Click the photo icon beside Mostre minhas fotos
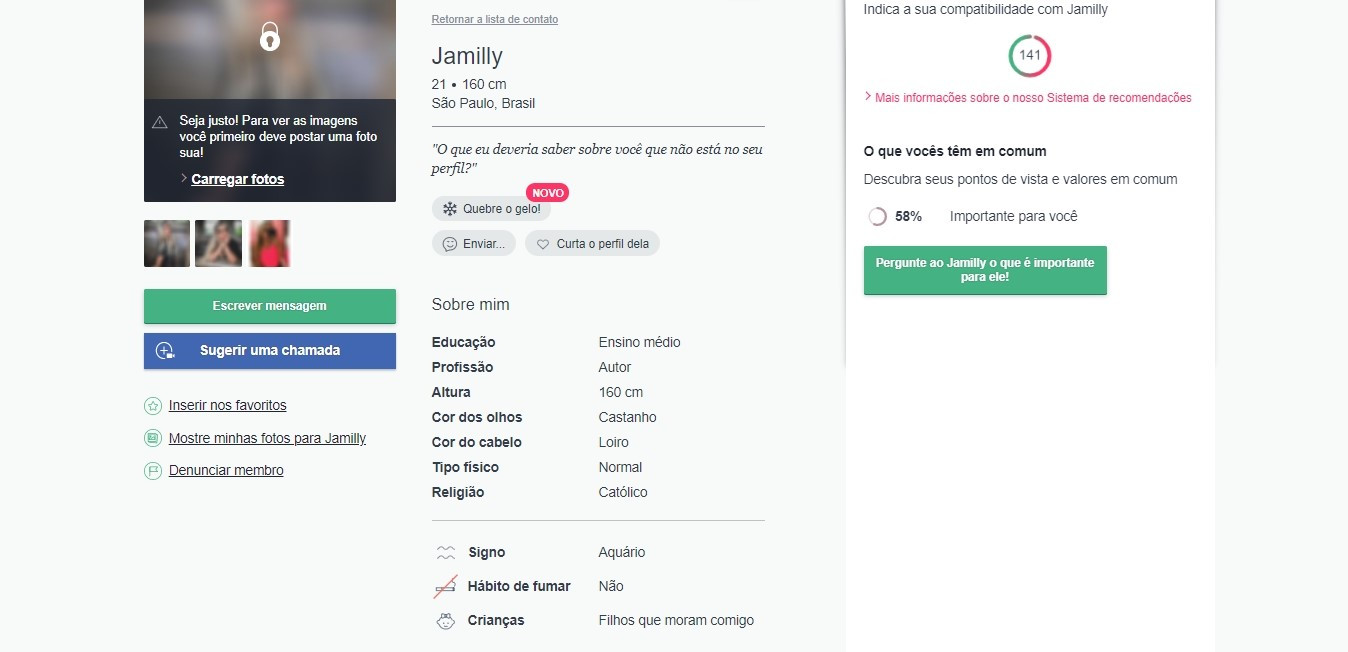Image resolution: width=1348 pixels, height=652 pixels. click(153, 438)
